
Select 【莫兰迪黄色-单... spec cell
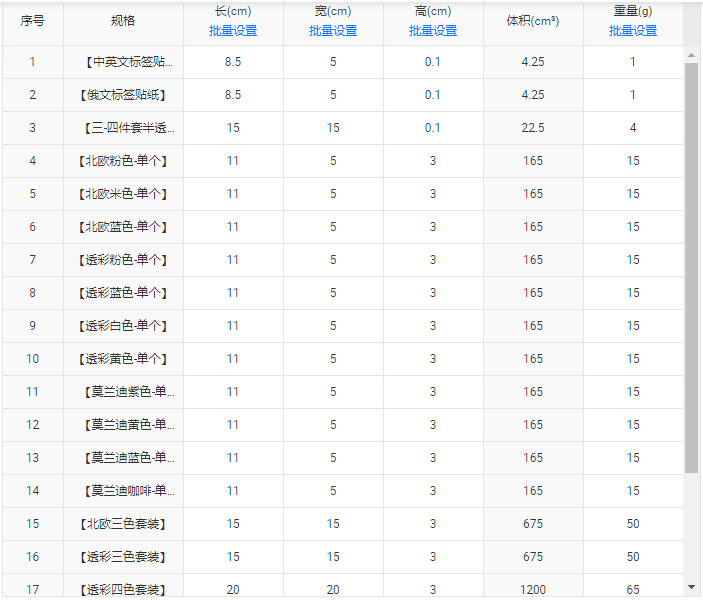pos(123,425)
